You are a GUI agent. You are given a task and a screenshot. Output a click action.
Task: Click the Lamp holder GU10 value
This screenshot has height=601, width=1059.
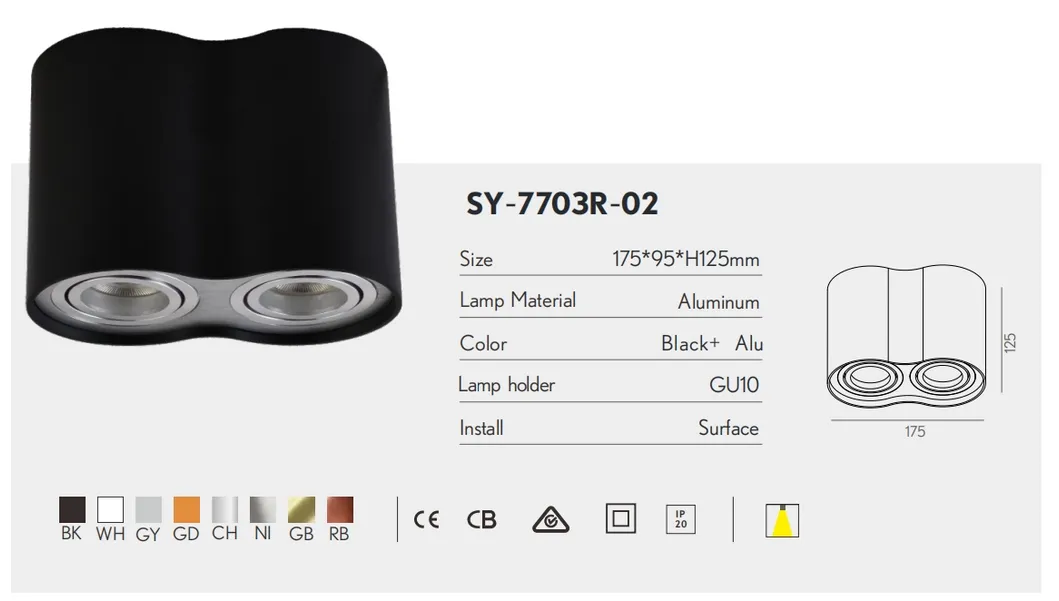click(734, 385)
